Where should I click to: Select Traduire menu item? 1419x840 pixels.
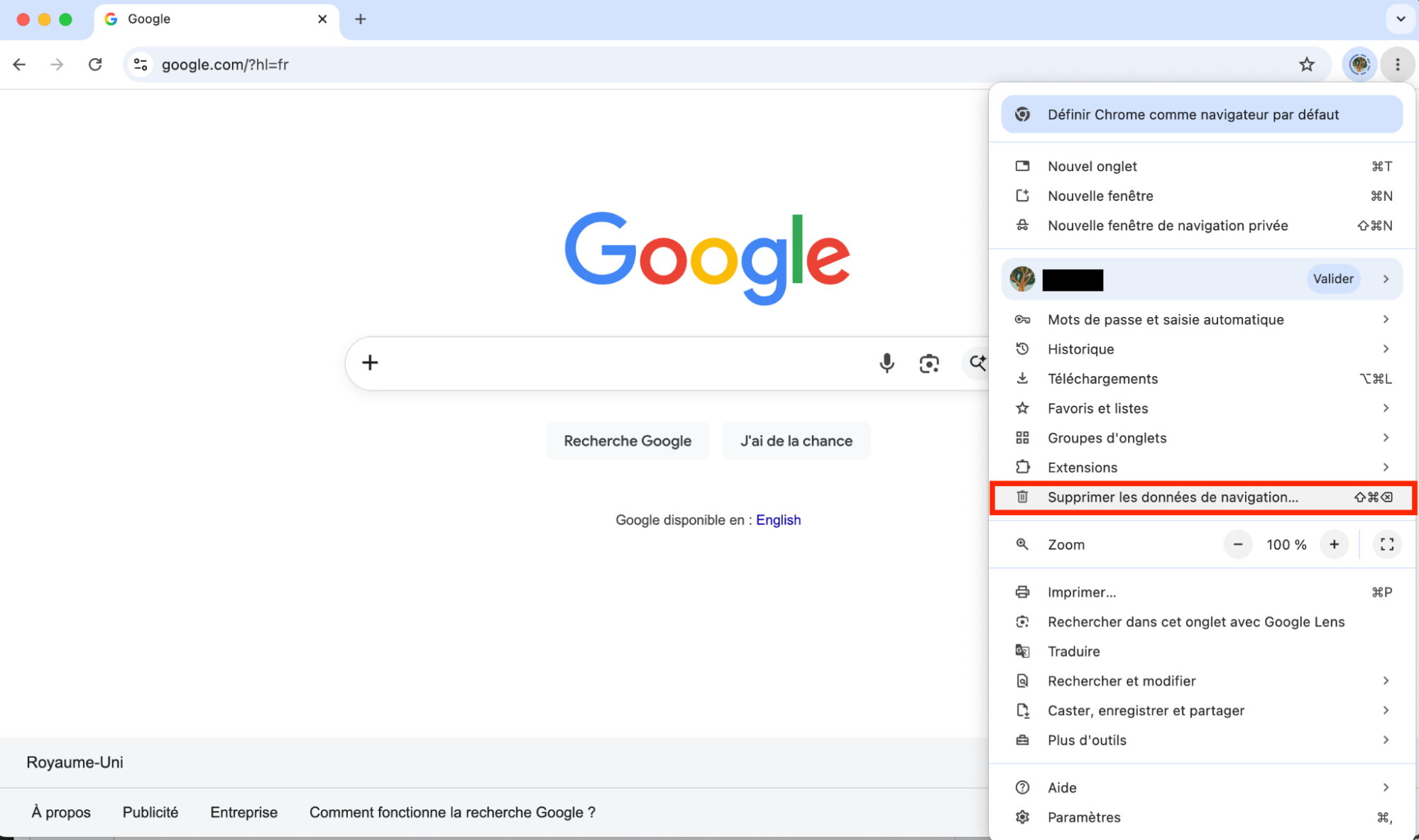1202,651
